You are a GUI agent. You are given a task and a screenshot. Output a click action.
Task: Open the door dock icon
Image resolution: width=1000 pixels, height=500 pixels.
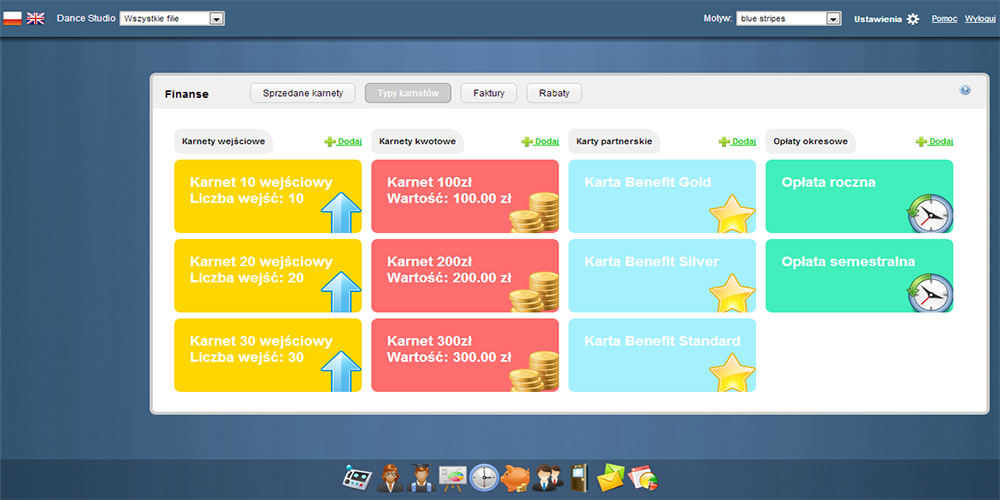click(x=578, y=477)
